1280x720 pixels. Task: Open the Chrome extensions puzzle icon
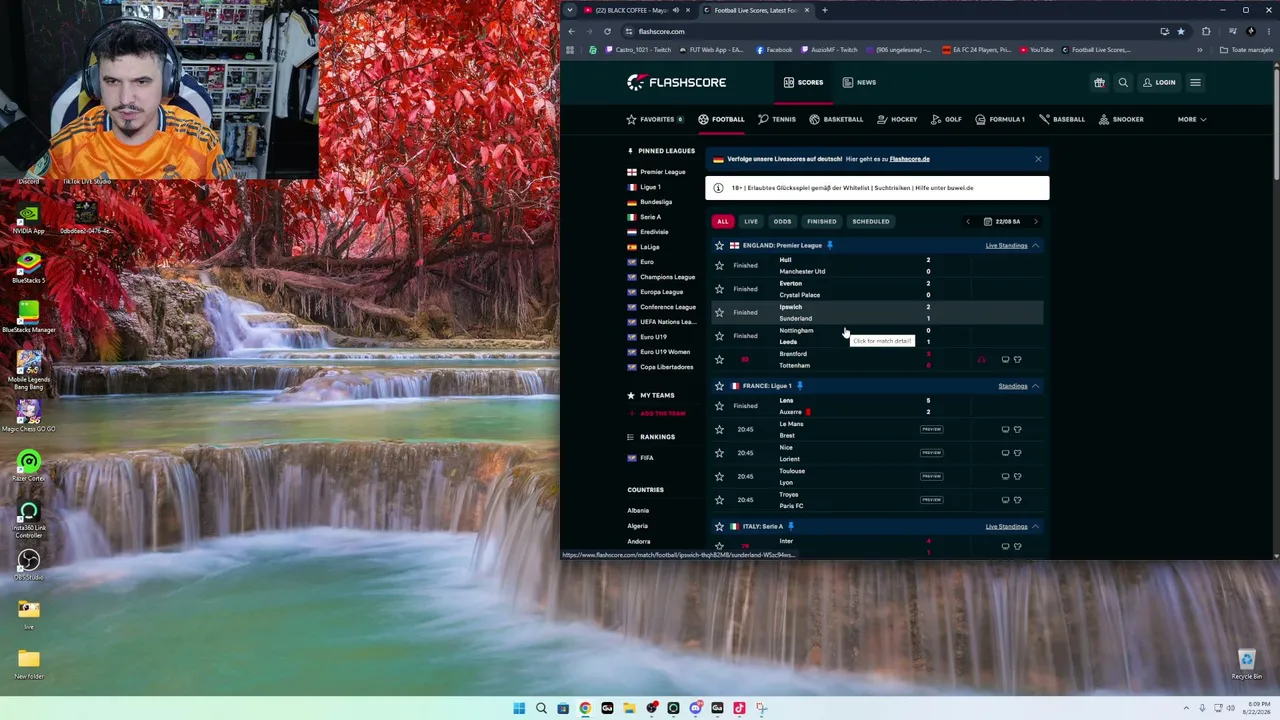[1206, 31]
